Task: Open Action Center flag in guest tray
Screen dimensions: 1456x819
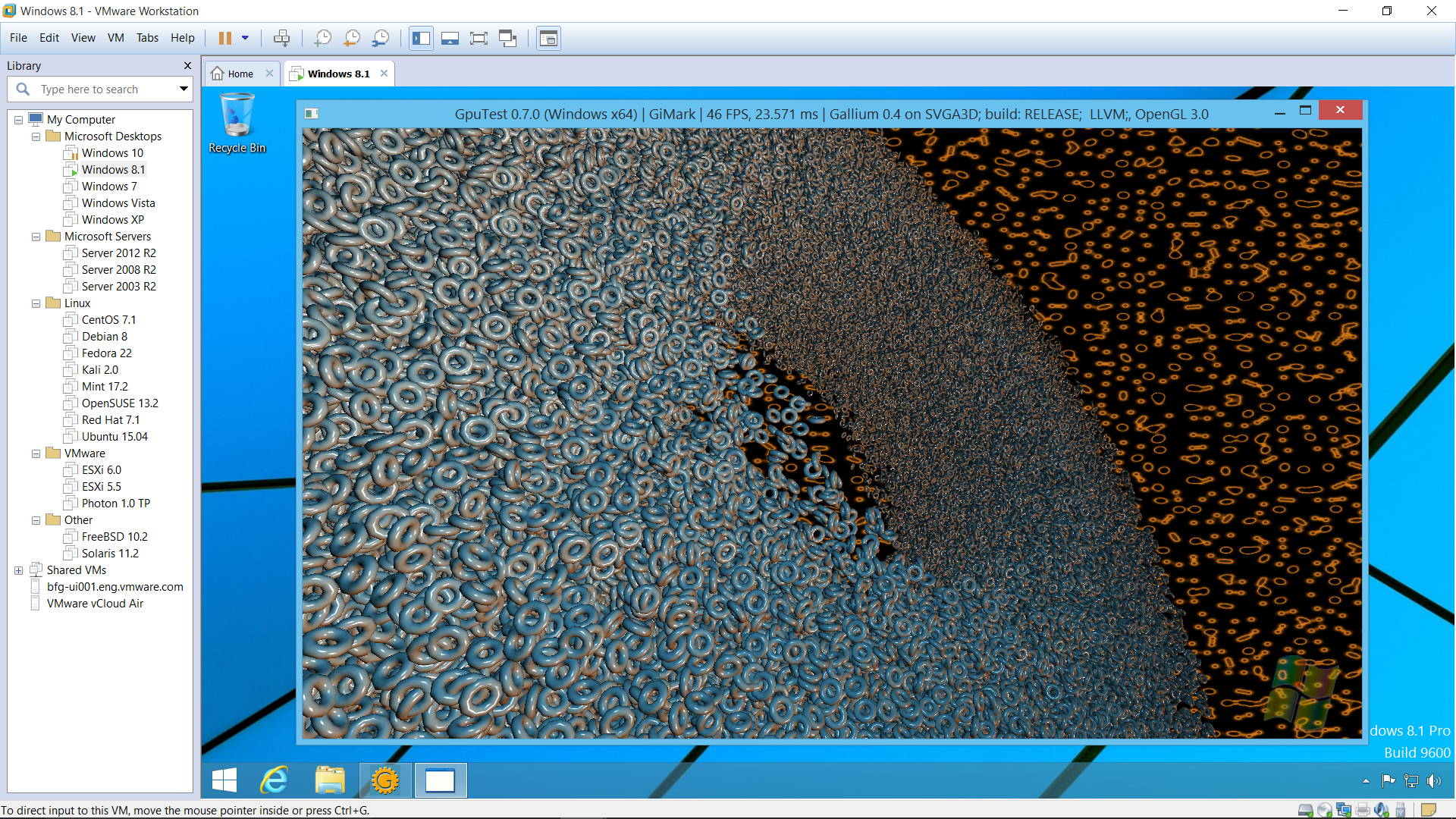Action: (1389, 780)
